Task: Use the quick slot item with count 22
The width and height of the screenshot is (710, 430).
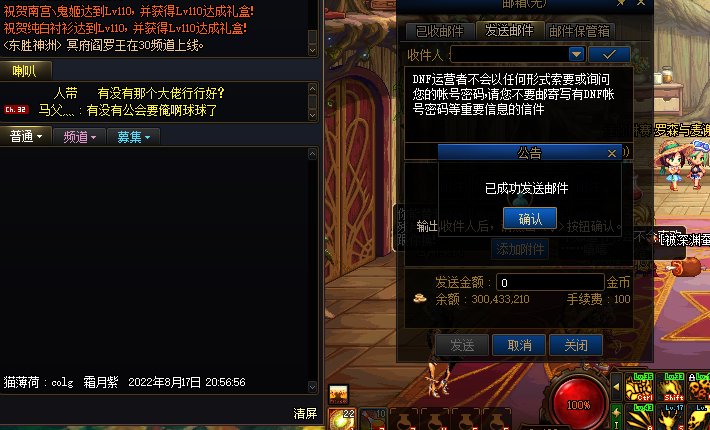Action: pos(342,419)
